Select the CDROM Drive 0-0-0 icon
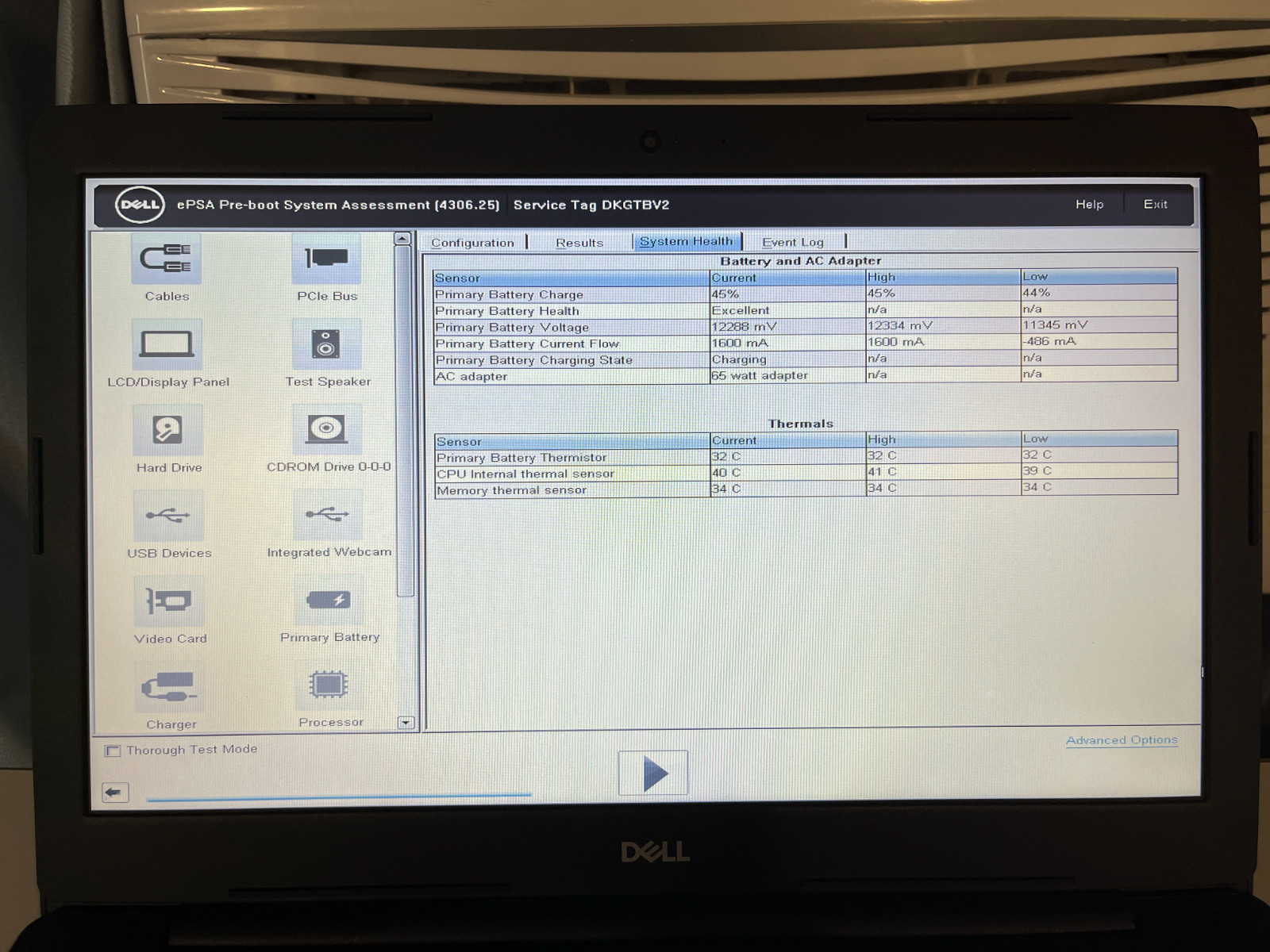Screen dimensions: 1270x952 [327, 429]
